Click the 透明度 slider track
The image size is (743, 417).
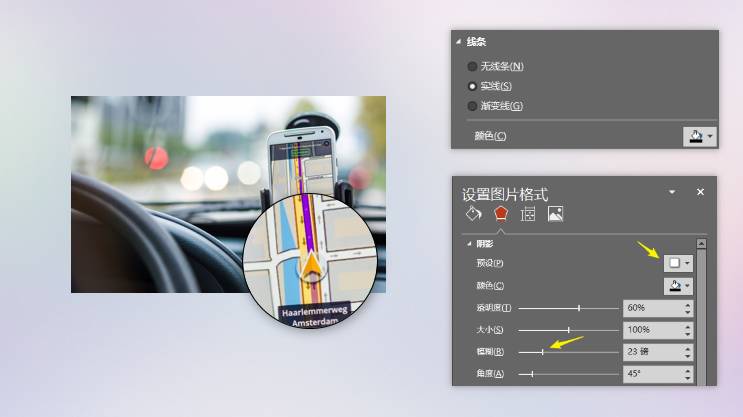click(569, 308)
